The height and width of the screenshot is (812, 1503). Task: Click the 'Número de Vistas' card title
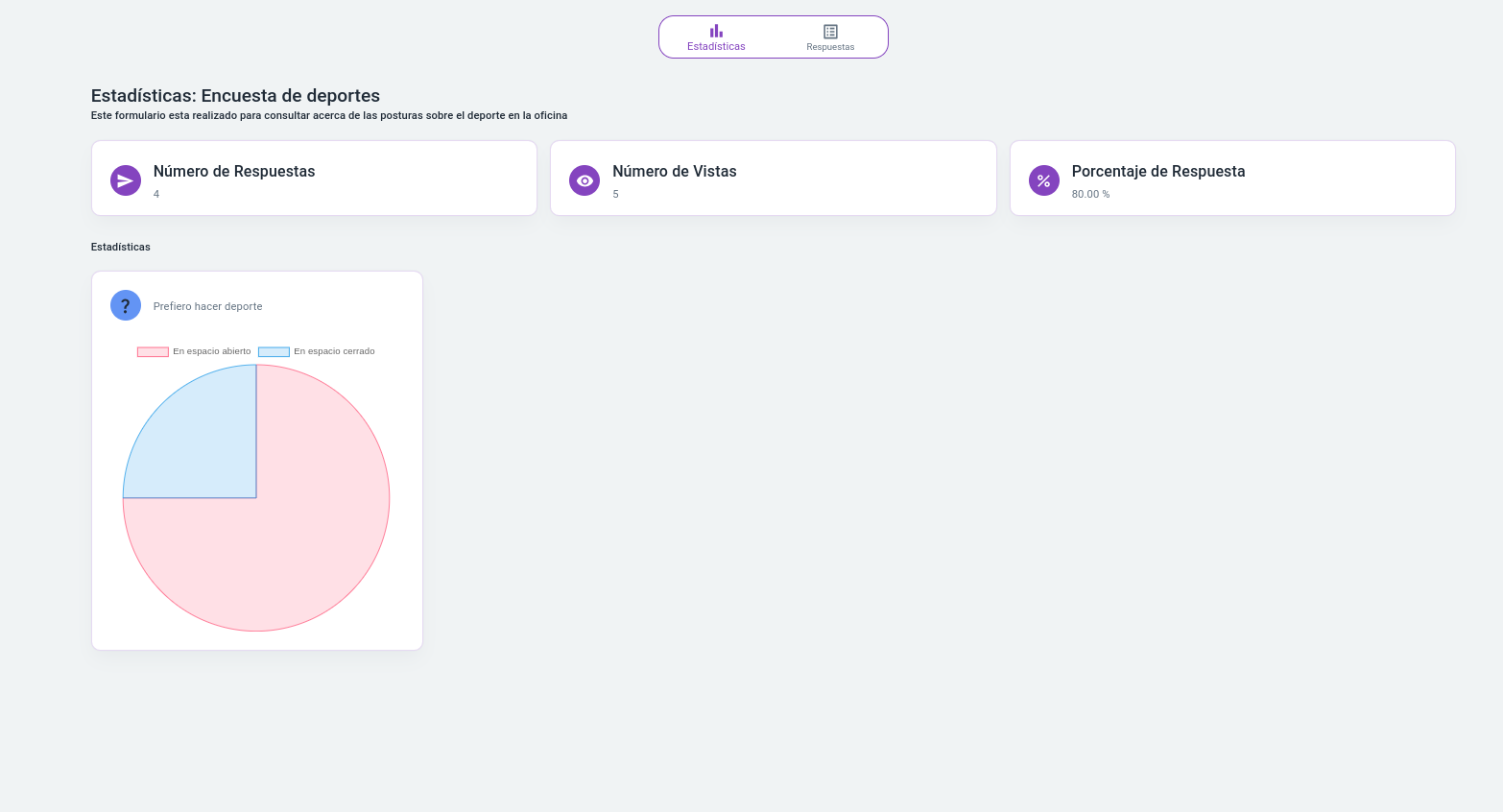click(x=675, y=171)
